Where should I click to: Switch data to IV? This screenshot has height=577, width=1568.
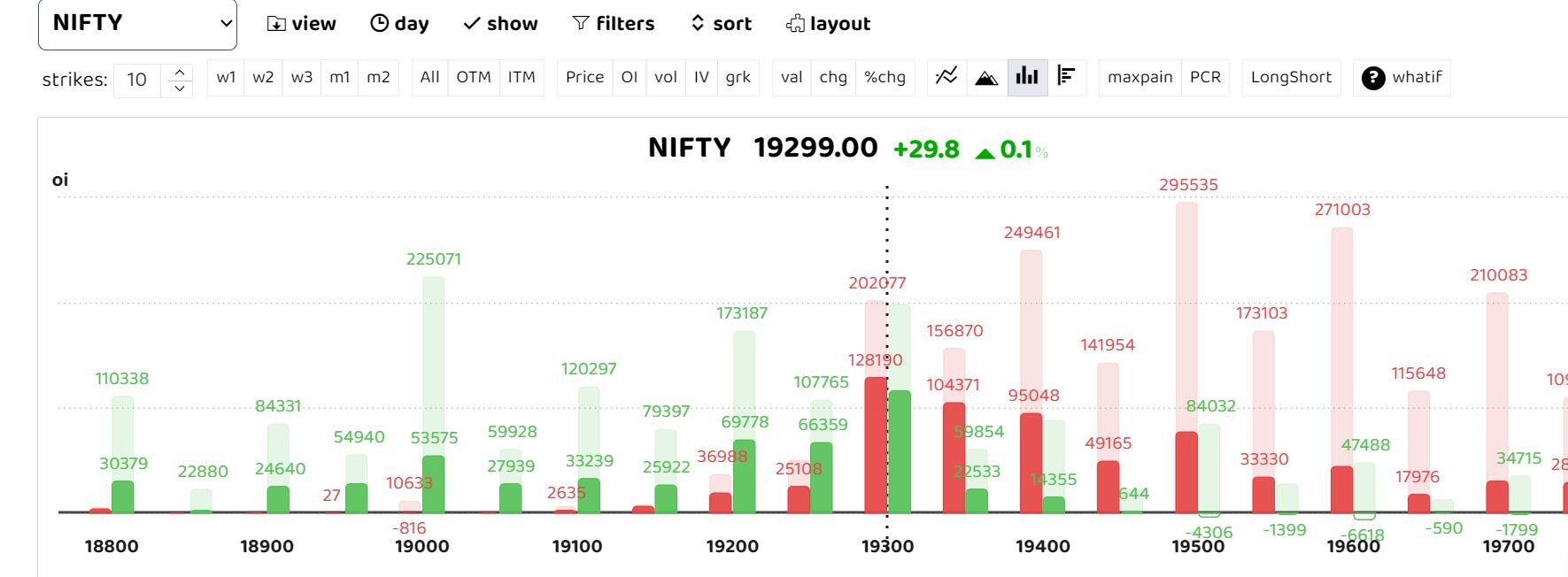click(701, 77)
